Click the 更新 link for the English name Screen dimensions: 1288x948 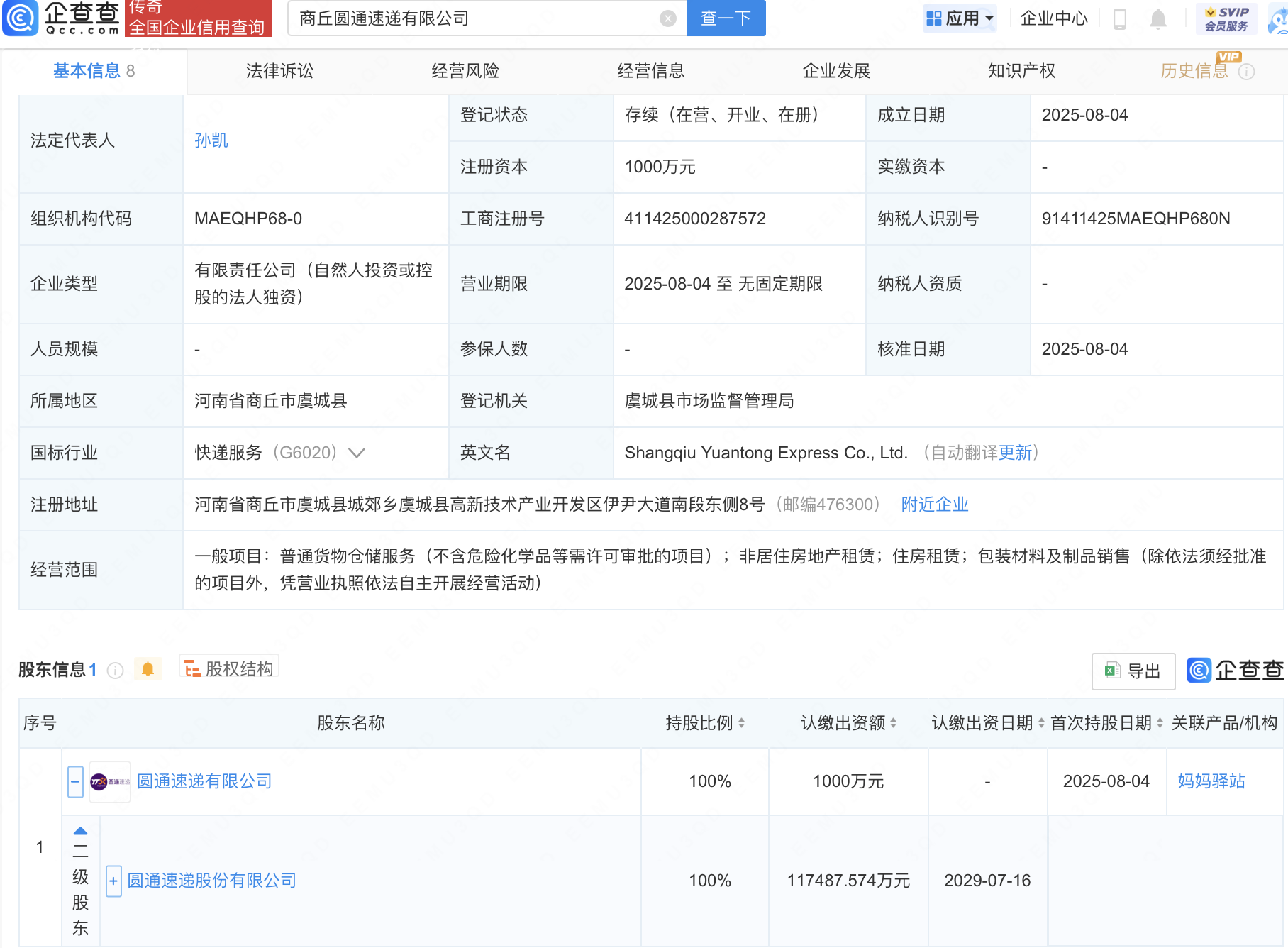point(1014,453)
